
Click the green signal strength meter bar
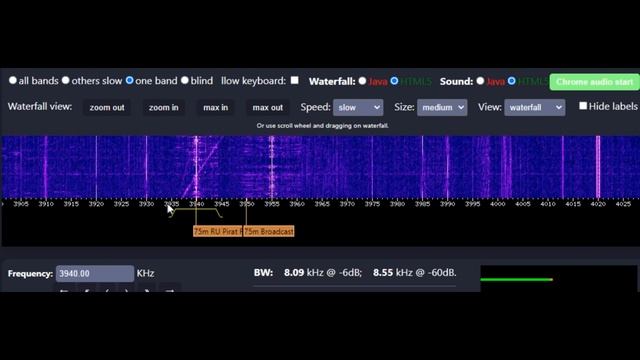[517, 280]
